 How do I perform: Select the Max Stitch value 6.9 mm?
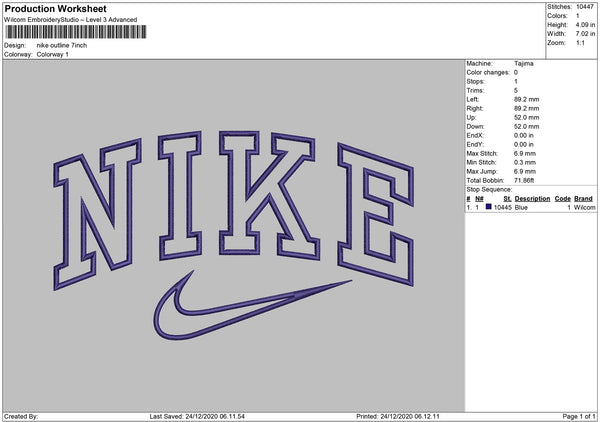click(525, 153)
